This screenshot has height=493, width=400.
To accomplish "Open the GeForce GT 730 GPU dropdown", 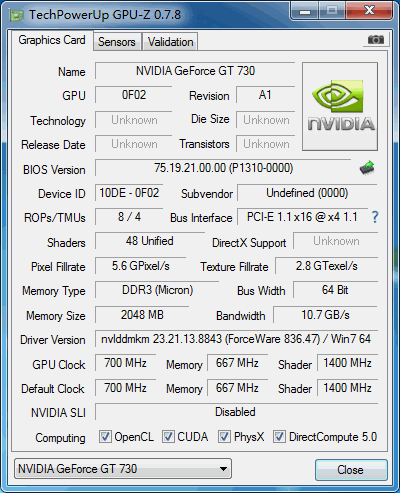I will [123, 469].
